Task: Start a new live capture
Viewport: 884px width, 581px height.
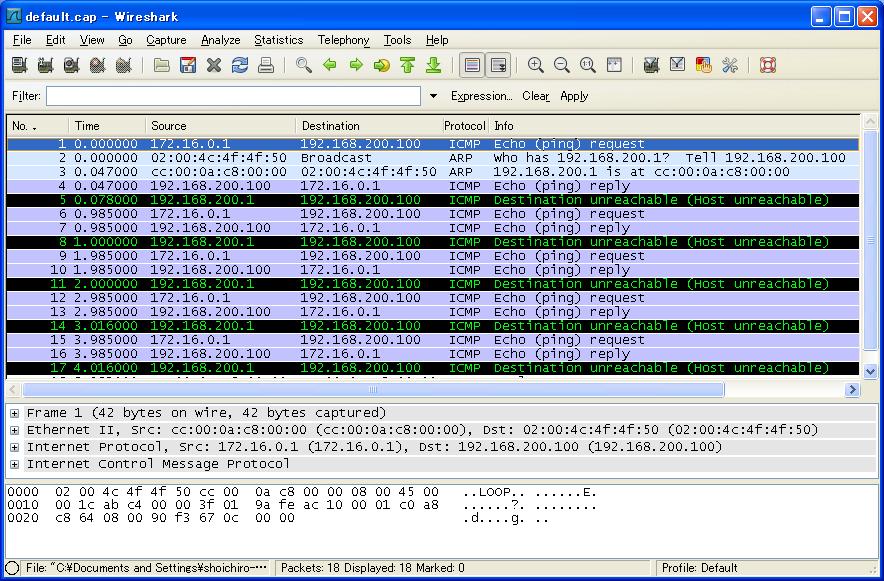Action: pos(72,65)
